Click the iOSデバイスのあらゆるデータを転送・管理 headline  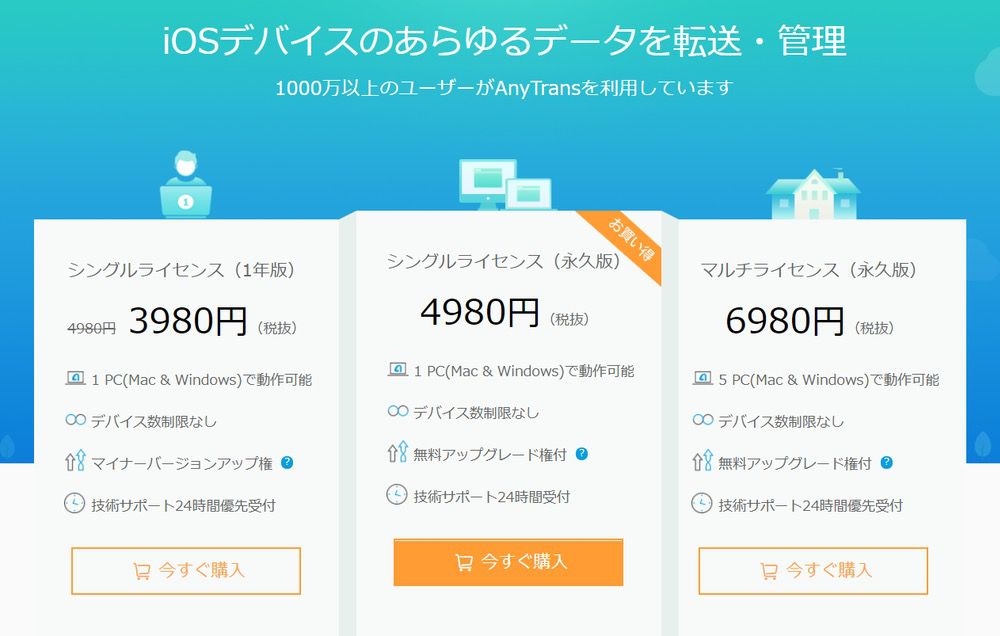coord(505,41)
